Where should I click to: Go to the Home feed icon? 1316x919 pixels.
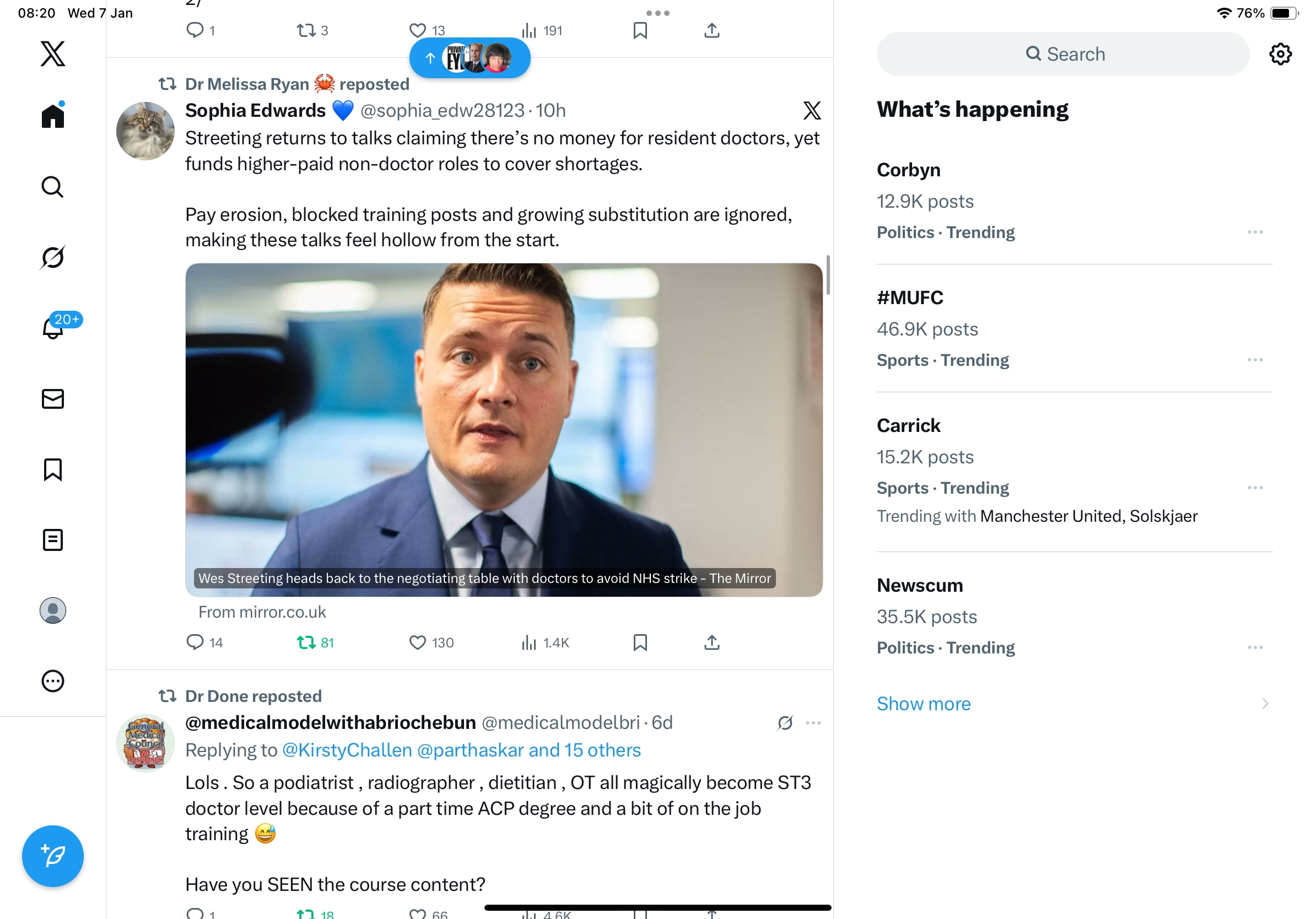53,116
